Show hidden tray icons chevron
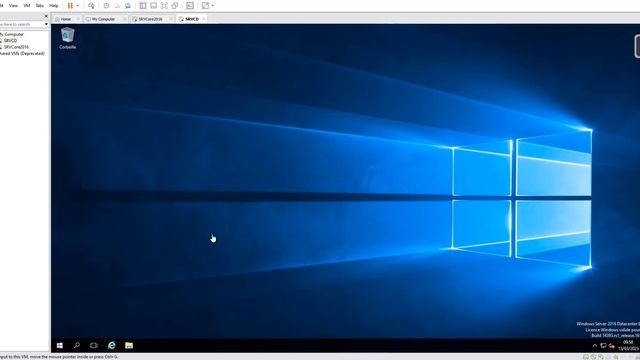Screen dimensions: 640x360 click(x=595, y=346)
